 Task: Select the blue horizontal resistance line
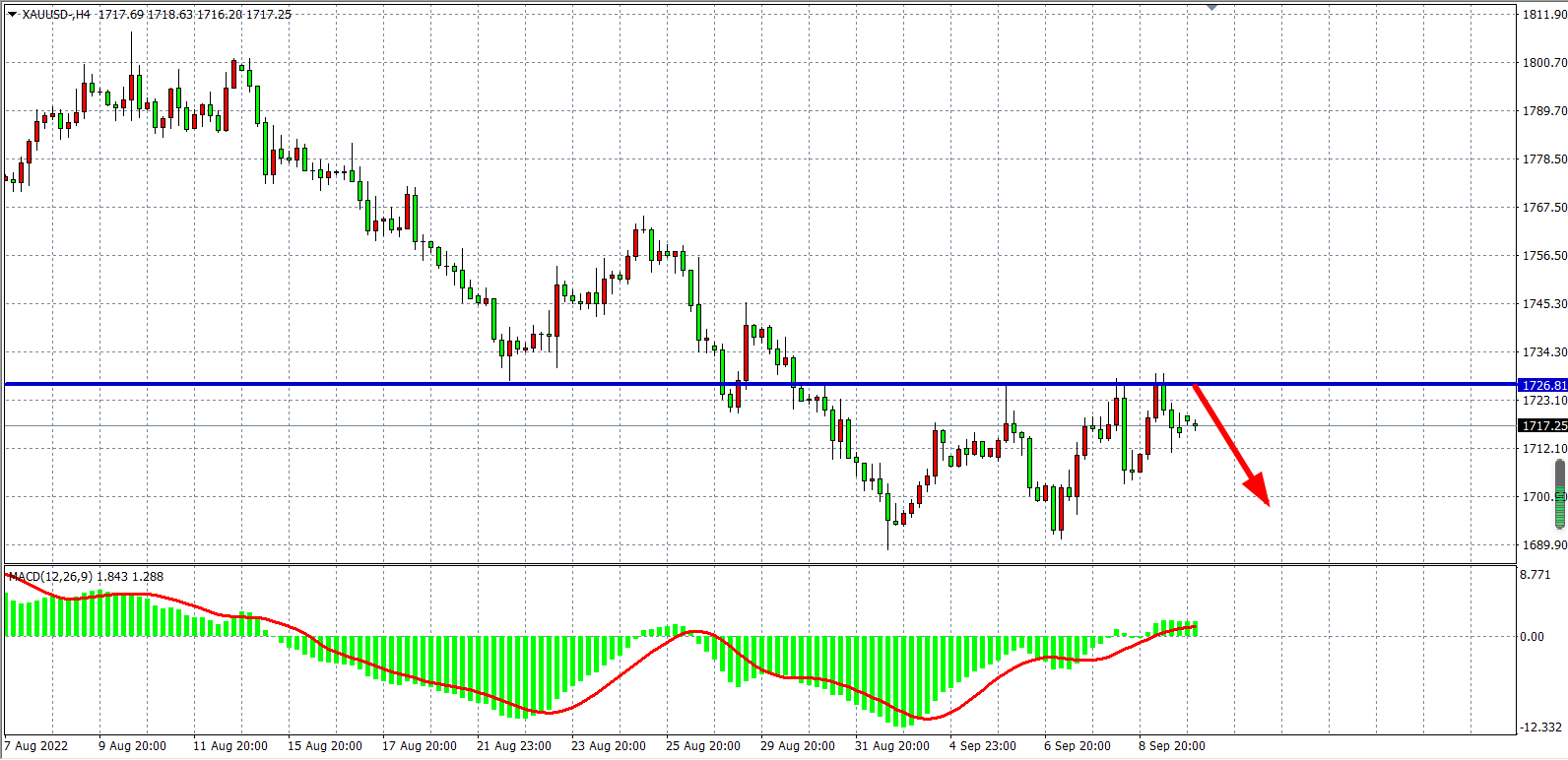pyautogui.click(x=394, y=384)
